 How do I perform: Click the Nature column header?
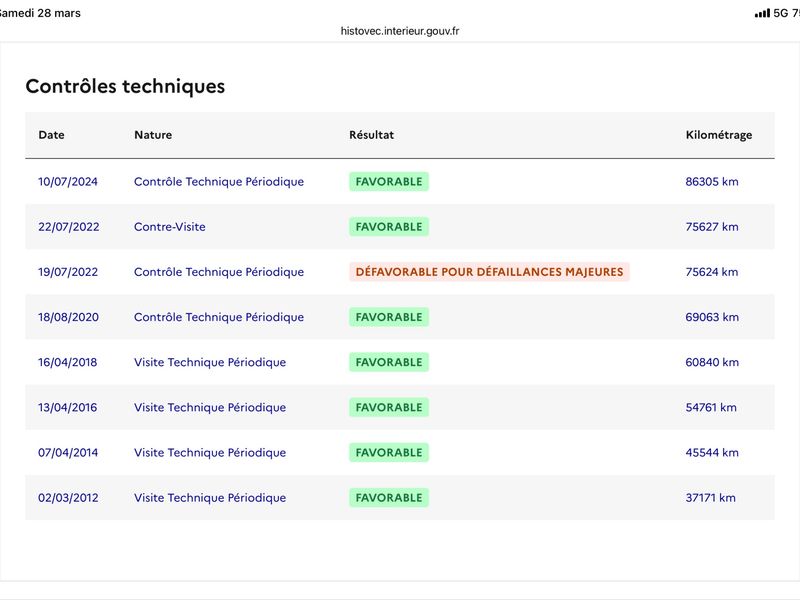point(153,135)
